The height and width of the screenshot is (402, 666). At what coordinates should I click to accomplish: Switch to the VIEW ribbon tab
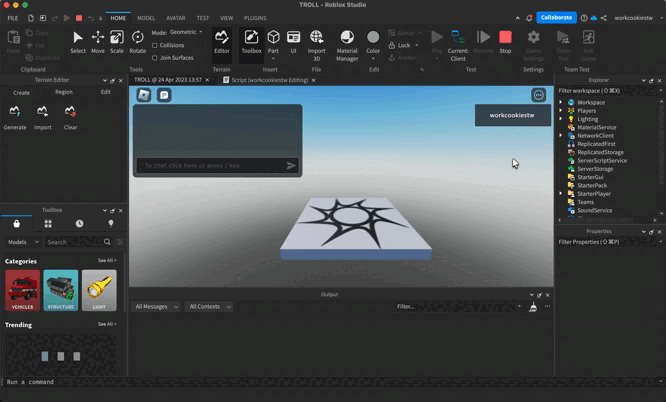[226, 18]
